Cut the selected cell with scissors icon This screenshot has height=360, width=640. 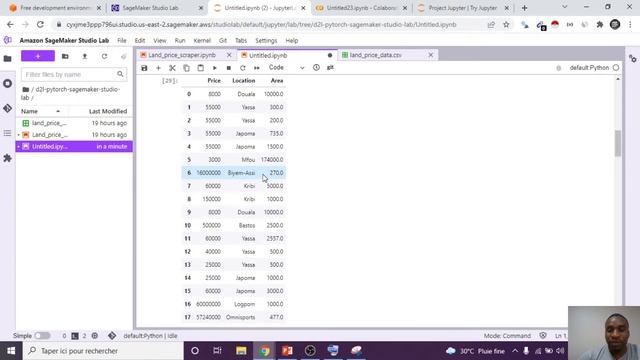(172, 68)
